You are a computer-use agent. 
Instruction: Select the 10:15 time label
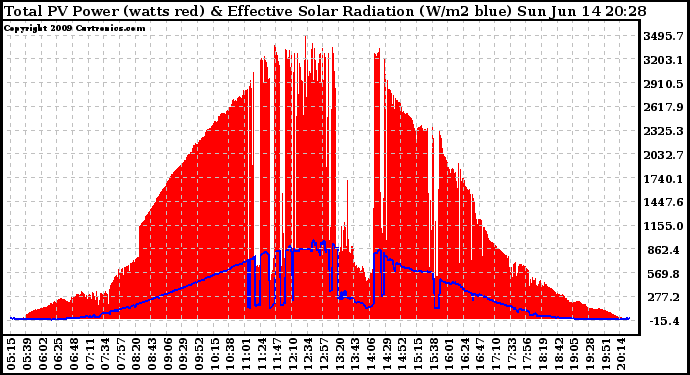[214, 354]
